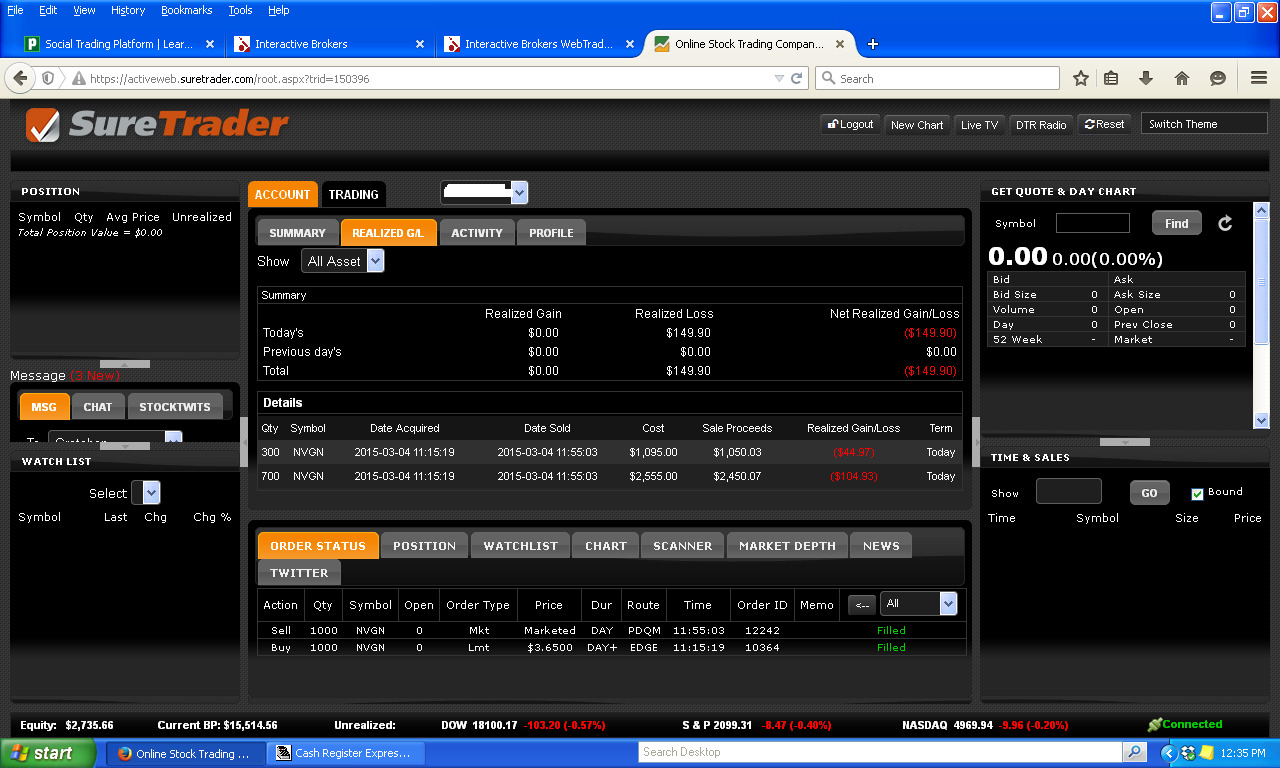Collapse the left sidebar using the splitter arrow
1280x768 pixels.
pyautogui.click(x=244, y=442)
